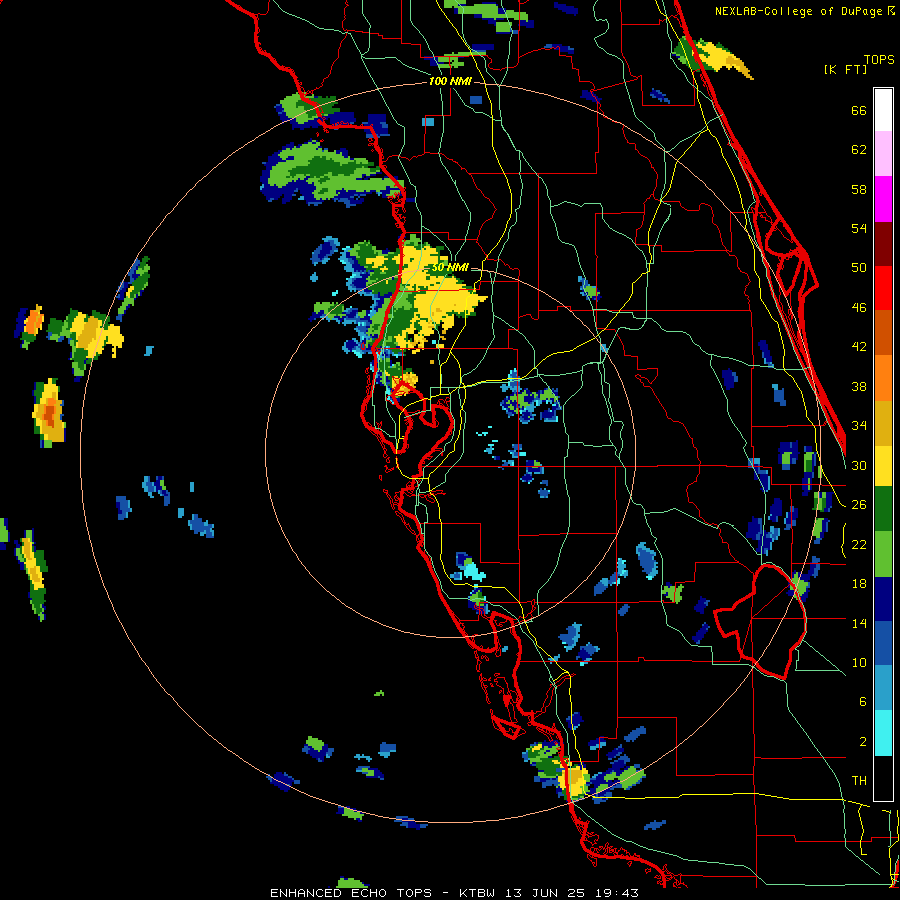900x900 pixels.
Task: Click the white swatch in TOPS legend
Action: pos(883,110)
